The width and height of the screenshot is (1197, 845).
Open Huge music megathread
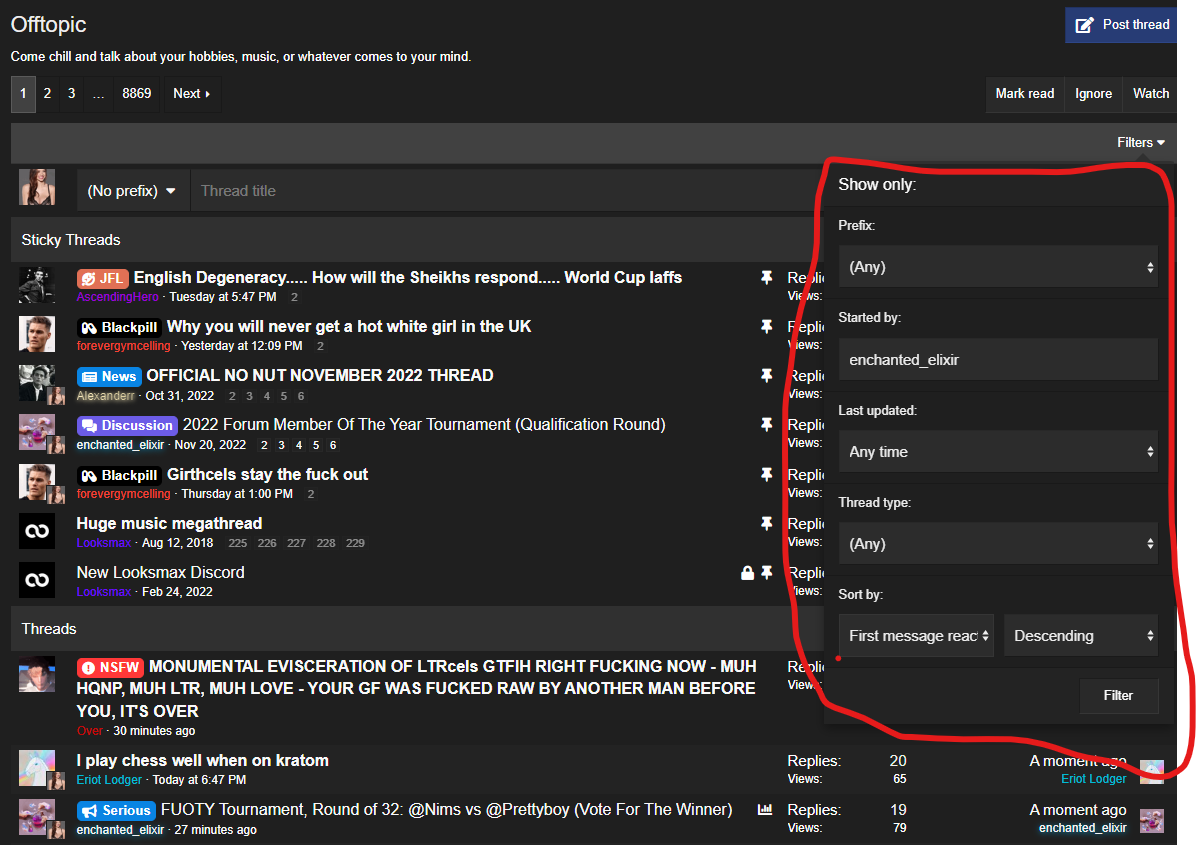169,524
